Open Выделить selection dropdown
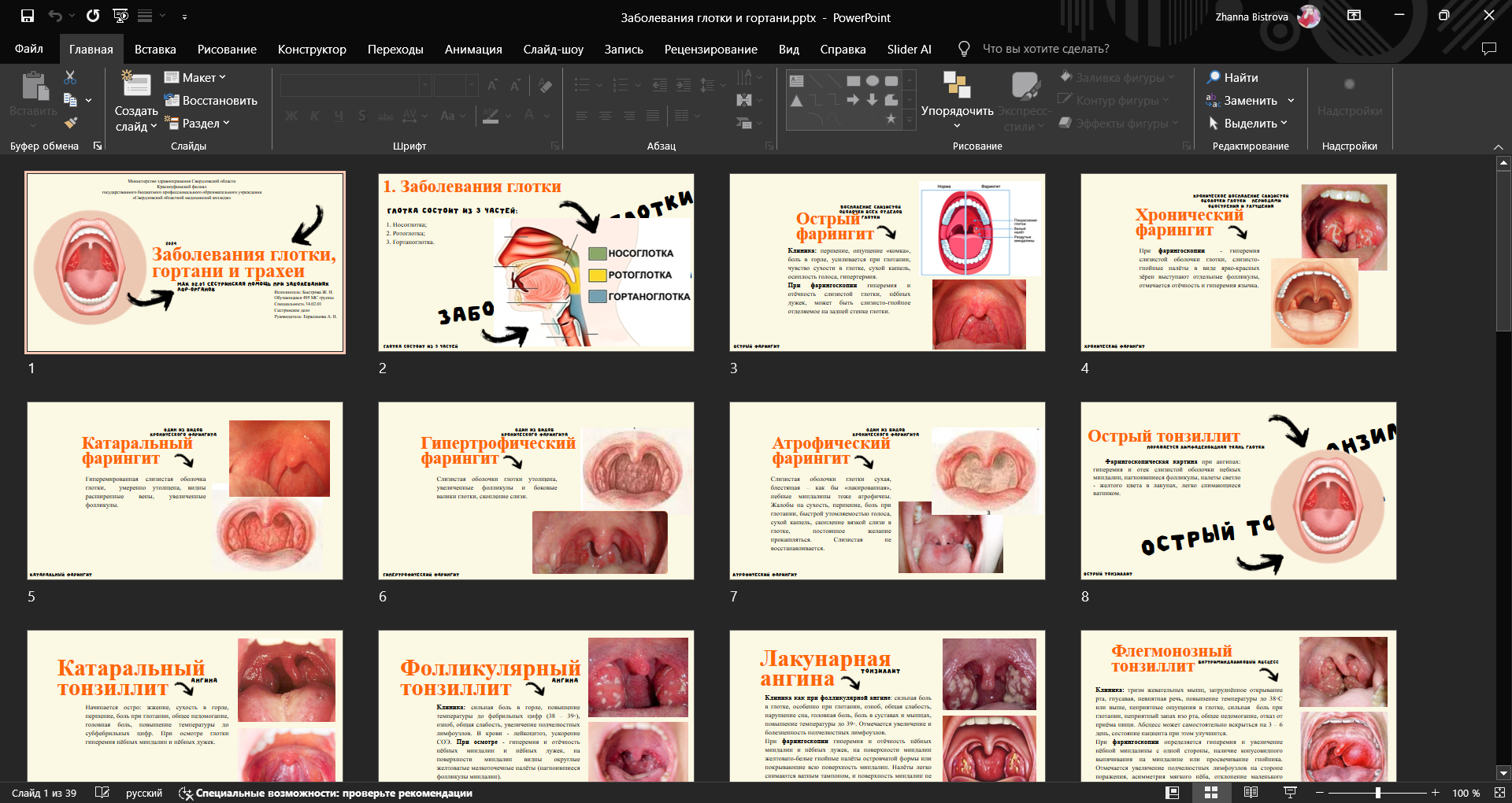The width and height of the screenshot is (1512, 803). pyautogui.click(x=1248, y=123)
